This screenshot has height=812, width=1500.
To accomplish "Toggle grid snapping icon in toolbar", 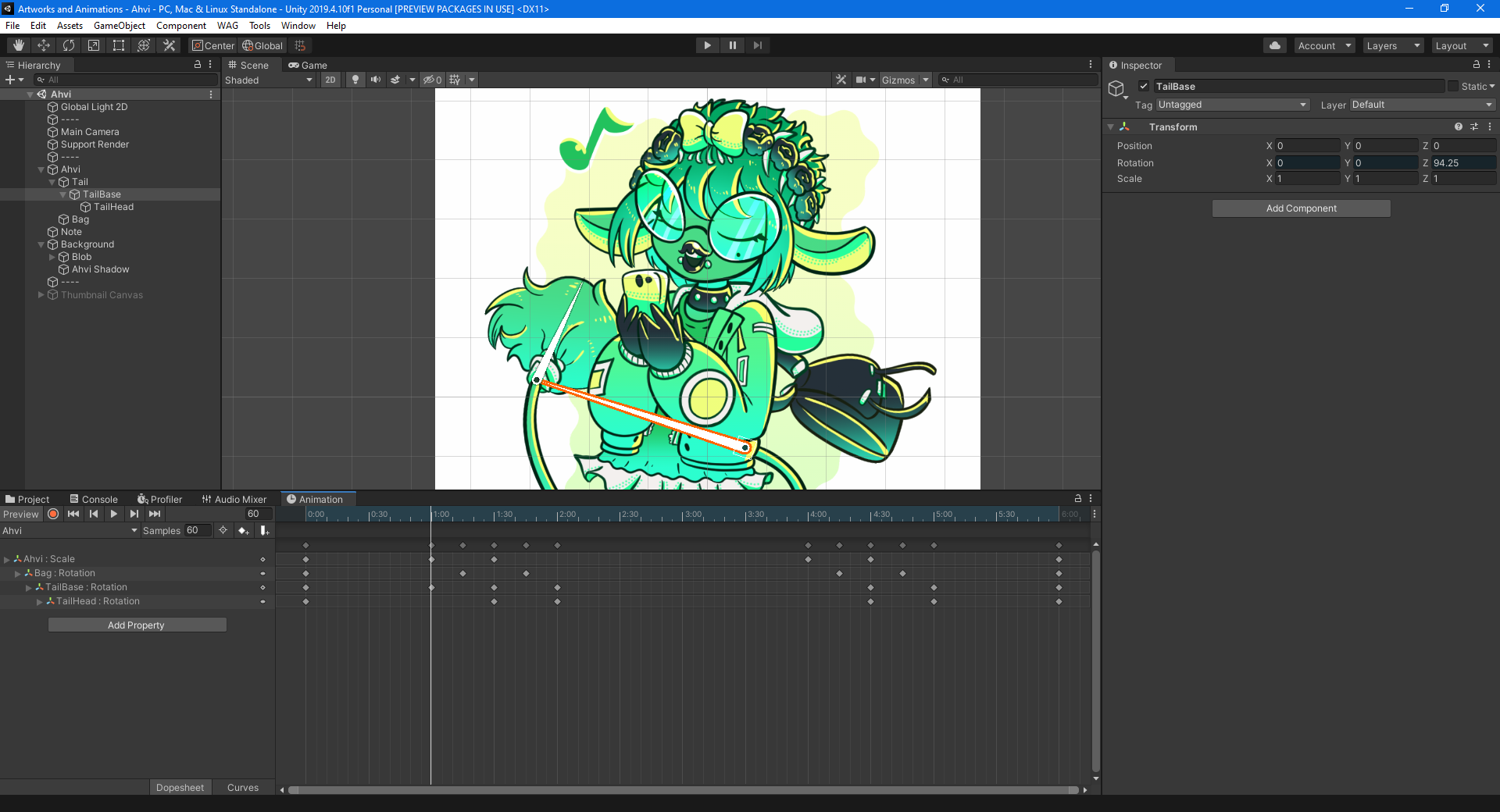I will pos(300,45).
